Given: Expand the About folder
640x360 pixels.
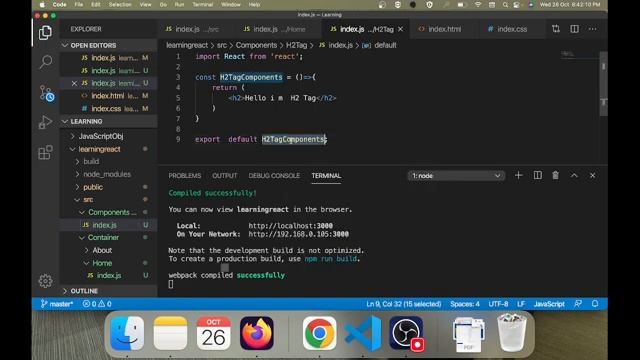Looking at the screenshot, I should [102, 250].
